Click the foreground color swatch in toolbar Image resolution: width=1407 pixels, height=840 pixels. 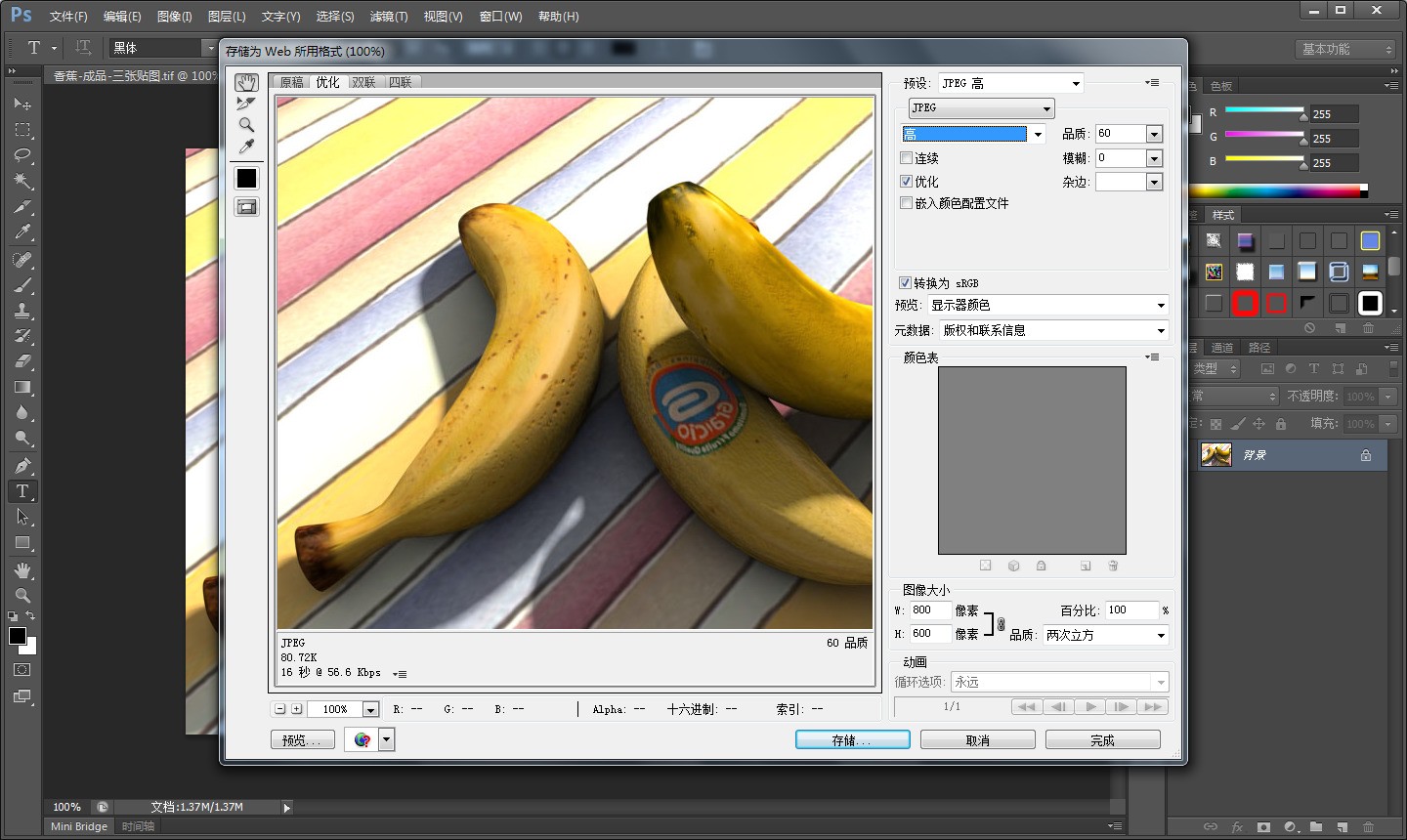click(18, 637)
